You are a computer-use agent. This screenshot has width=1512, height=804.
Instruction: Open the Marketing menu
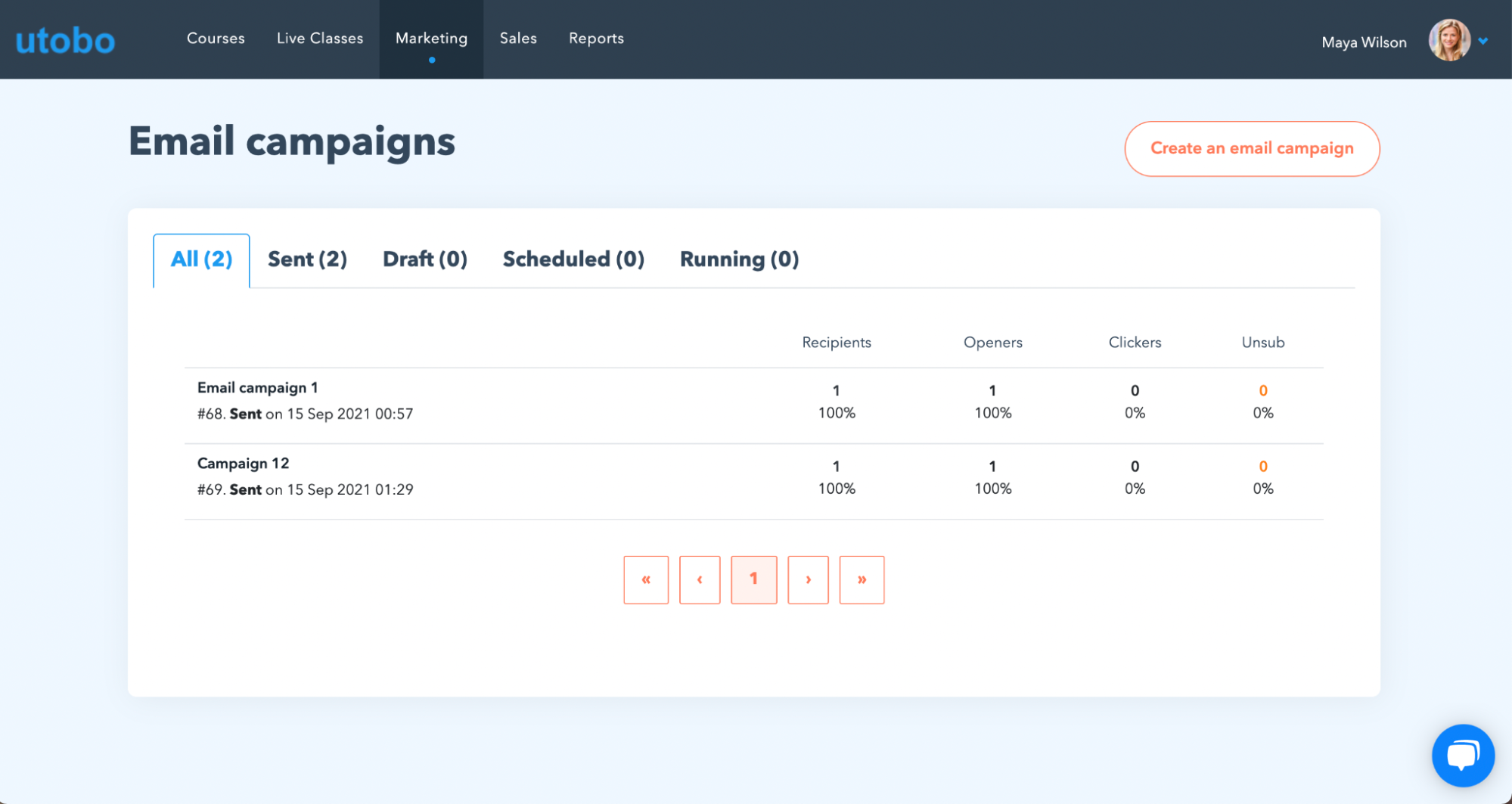pyautogui.click(x=431, y=39)
